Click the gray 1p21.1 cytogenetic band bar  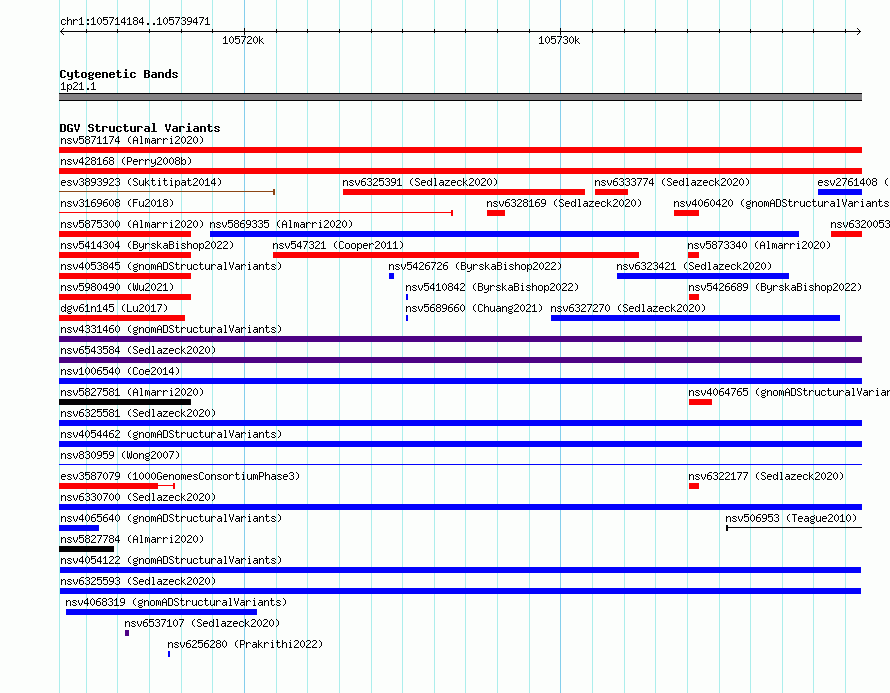[460, 97]
